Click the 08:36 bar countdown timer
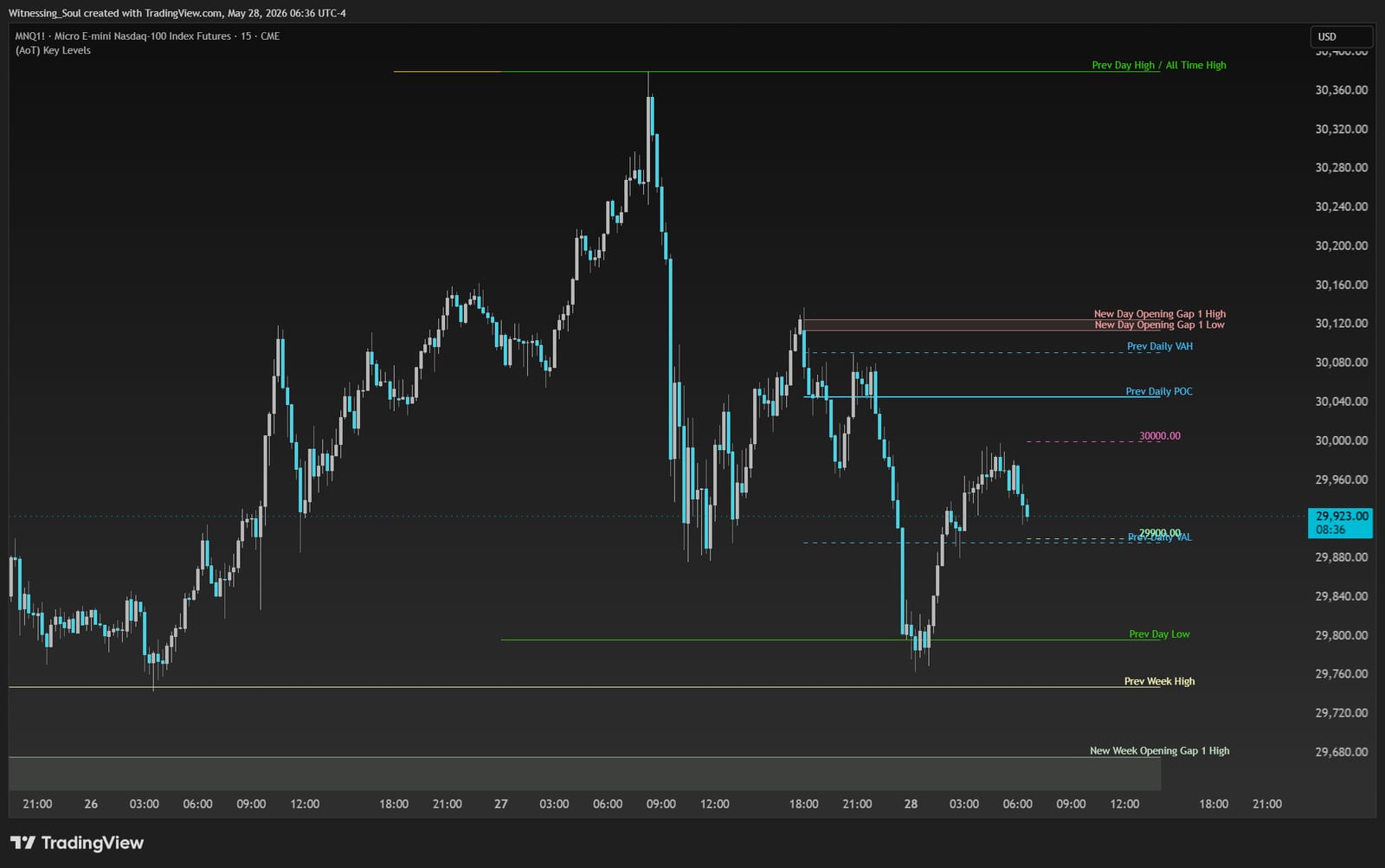The height and width of the screenshot is (868, 1385). click(x=1330, y=530)
